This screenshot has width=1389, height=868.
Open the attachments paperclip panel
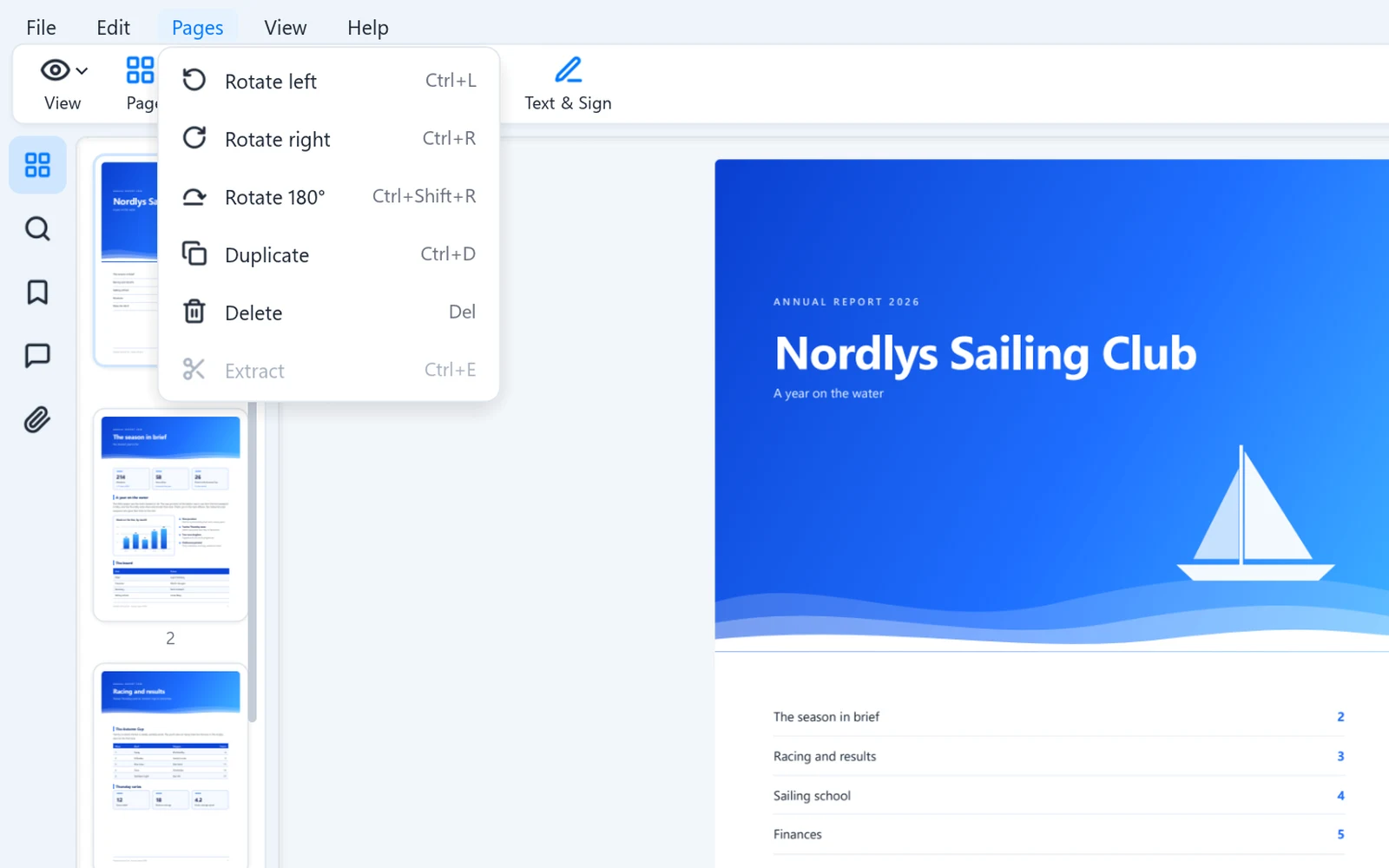pos(37,419)
